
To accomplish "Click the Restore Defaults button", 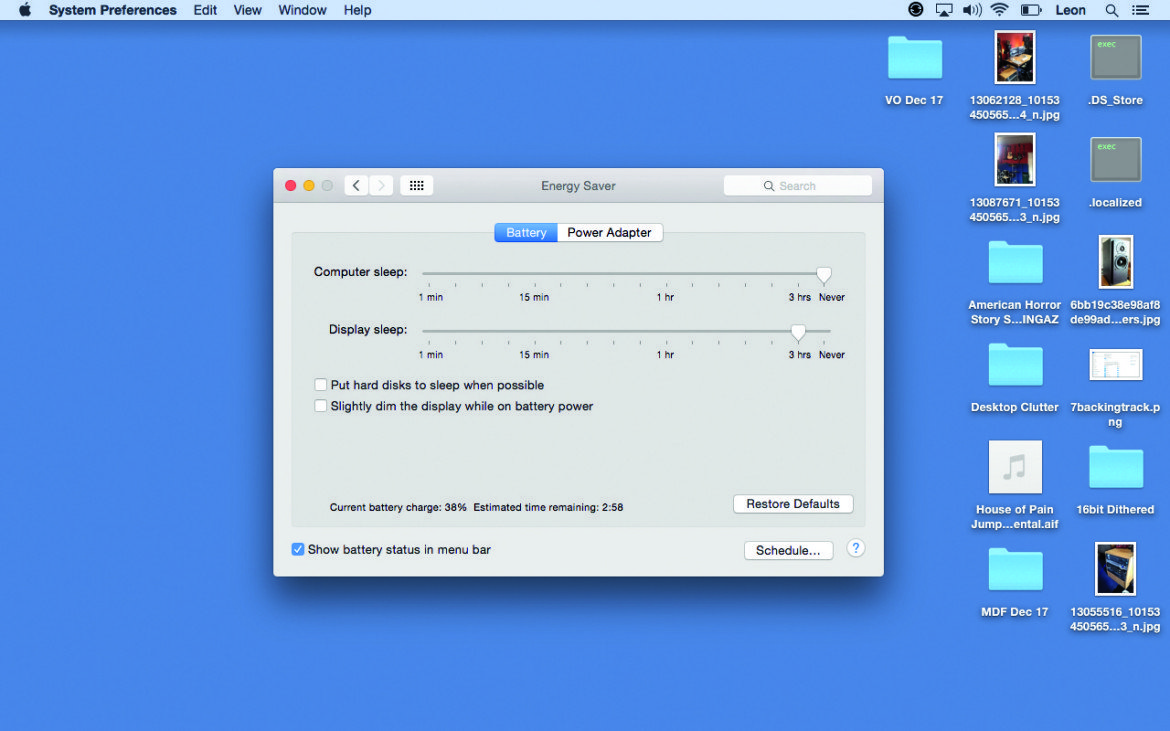I will pyautogui.click(x=793, y=504).
